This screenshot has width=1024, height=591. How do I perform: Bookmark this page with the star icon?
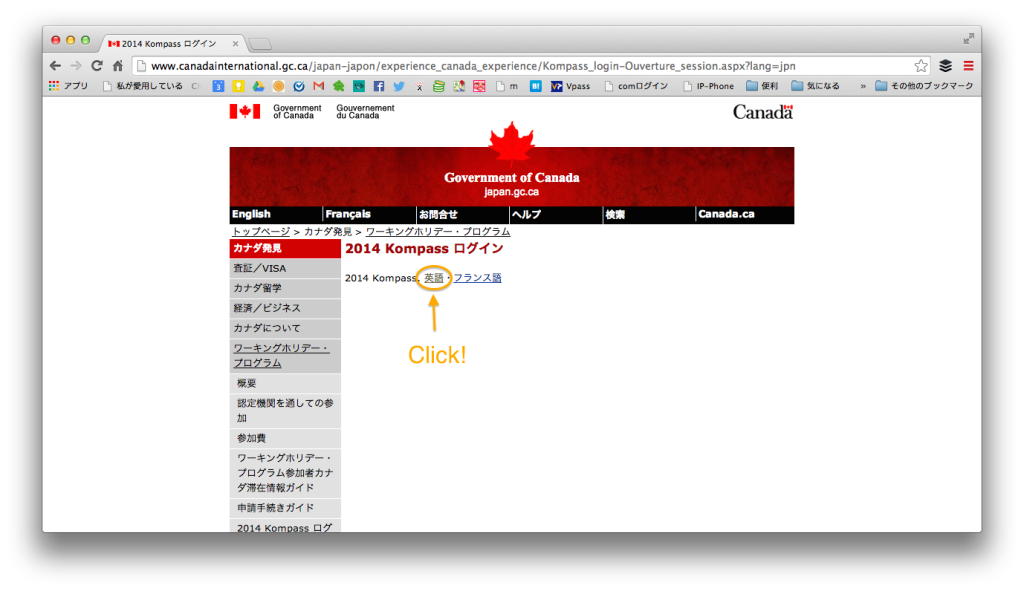pyautogui.click(x=921, y=66)
